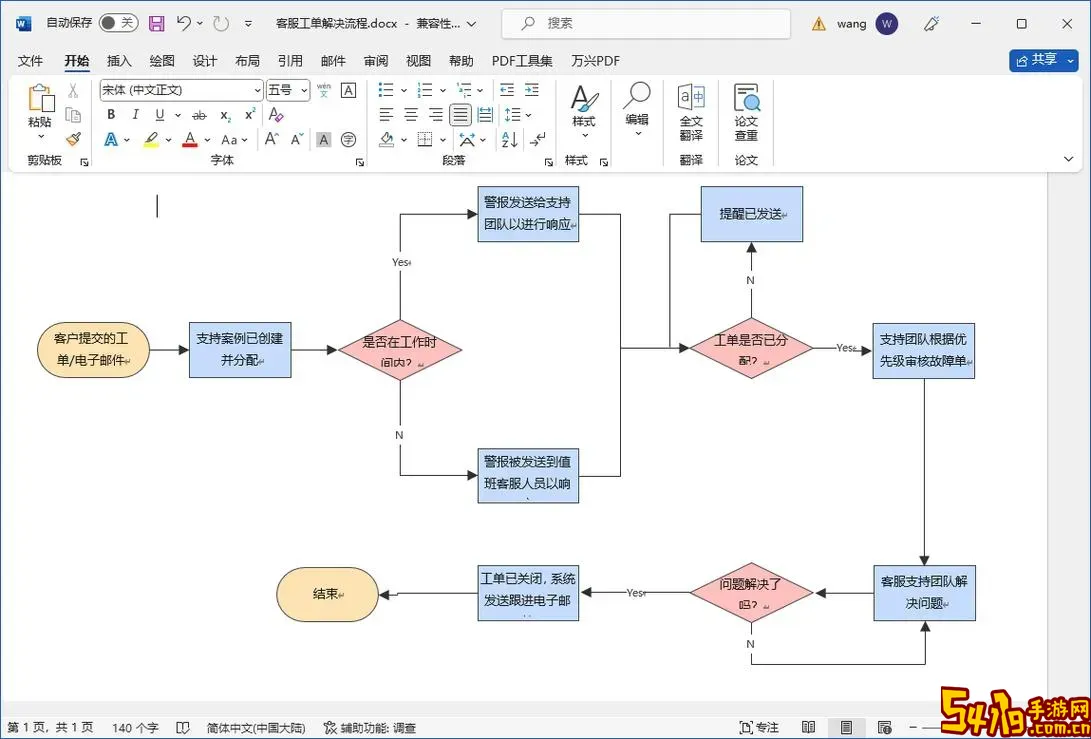Image resolution: width=1091 pixels, height=739 pixels.
Task: Enable Focus mode in status bar
Action: pyautogui.click(x=758, y=728)
